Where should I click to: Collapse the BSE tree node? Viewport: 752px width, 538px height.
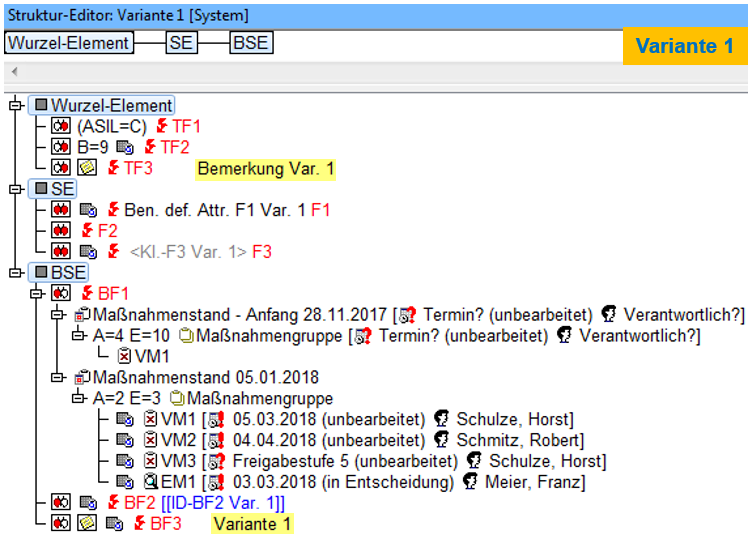pyautogui.click(x=16, y=272)
